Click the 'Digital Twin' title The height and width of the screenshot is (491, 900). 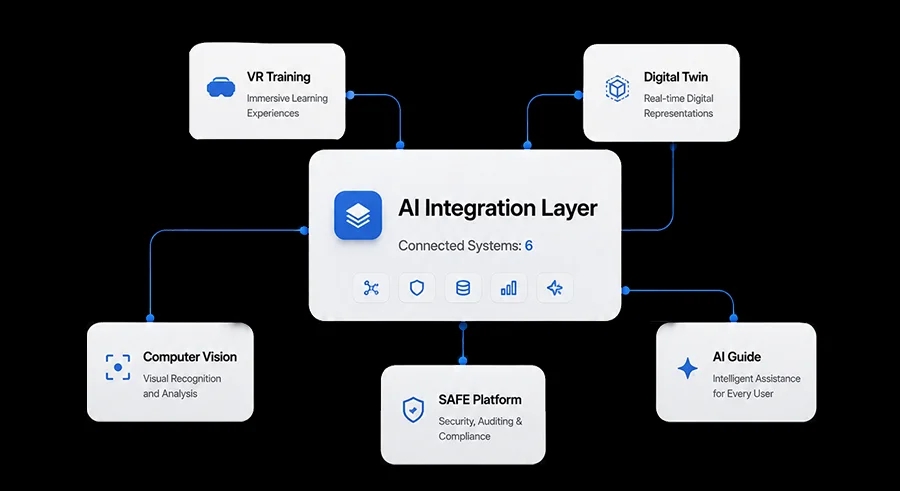pos(676,77)
